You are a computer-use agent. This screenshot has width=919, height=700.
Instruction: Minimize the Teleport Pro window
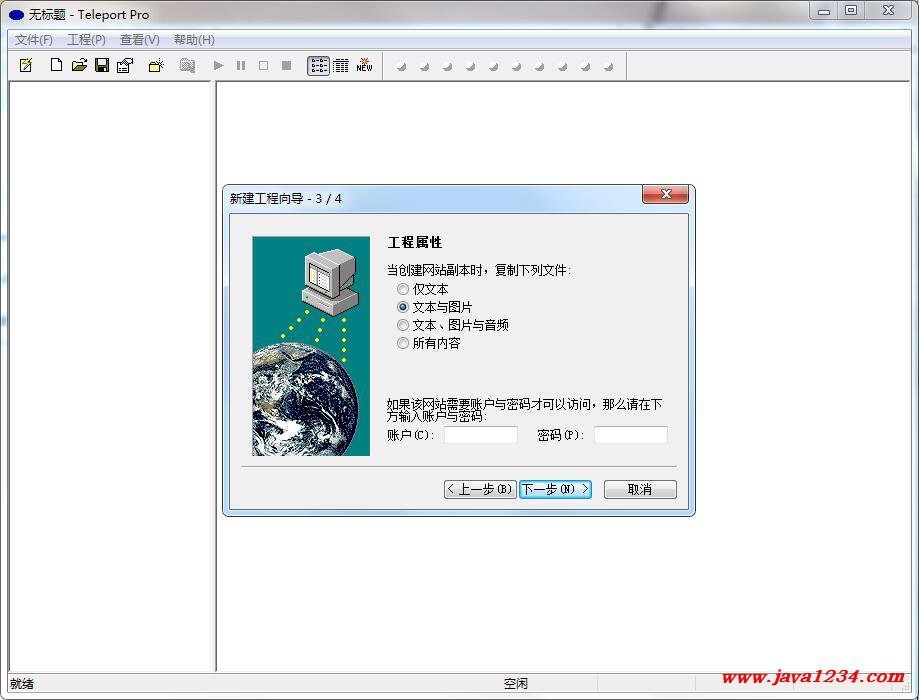824,10
